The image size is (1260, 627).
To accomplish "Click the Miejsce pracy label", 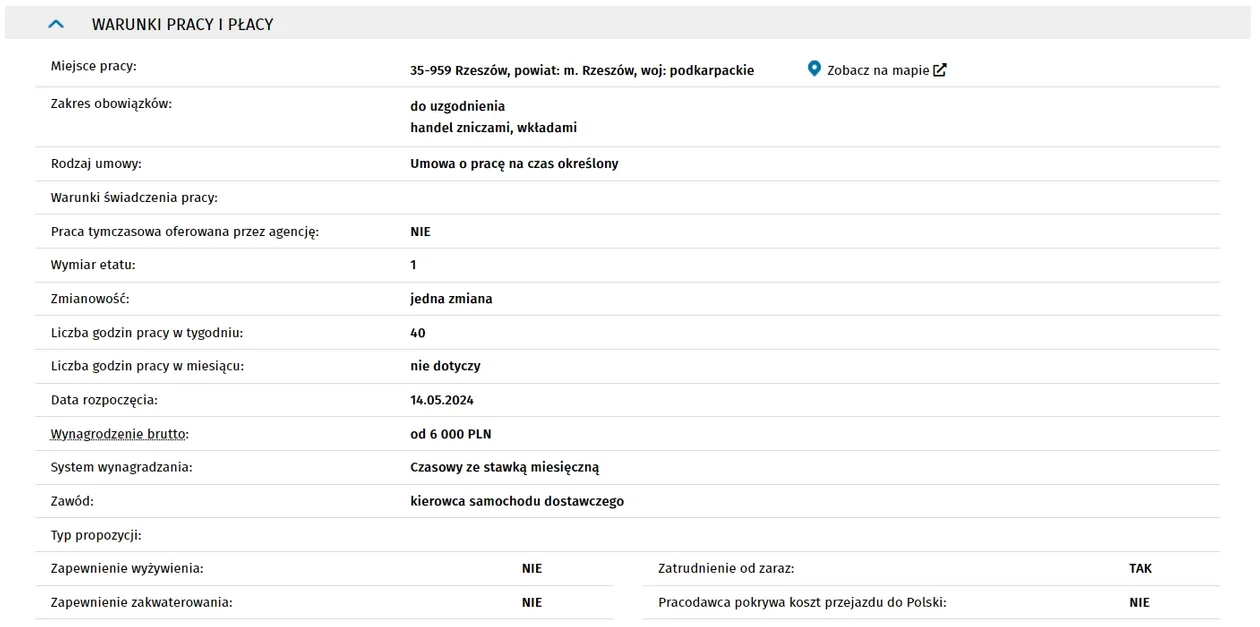I will tap(94, 66).
